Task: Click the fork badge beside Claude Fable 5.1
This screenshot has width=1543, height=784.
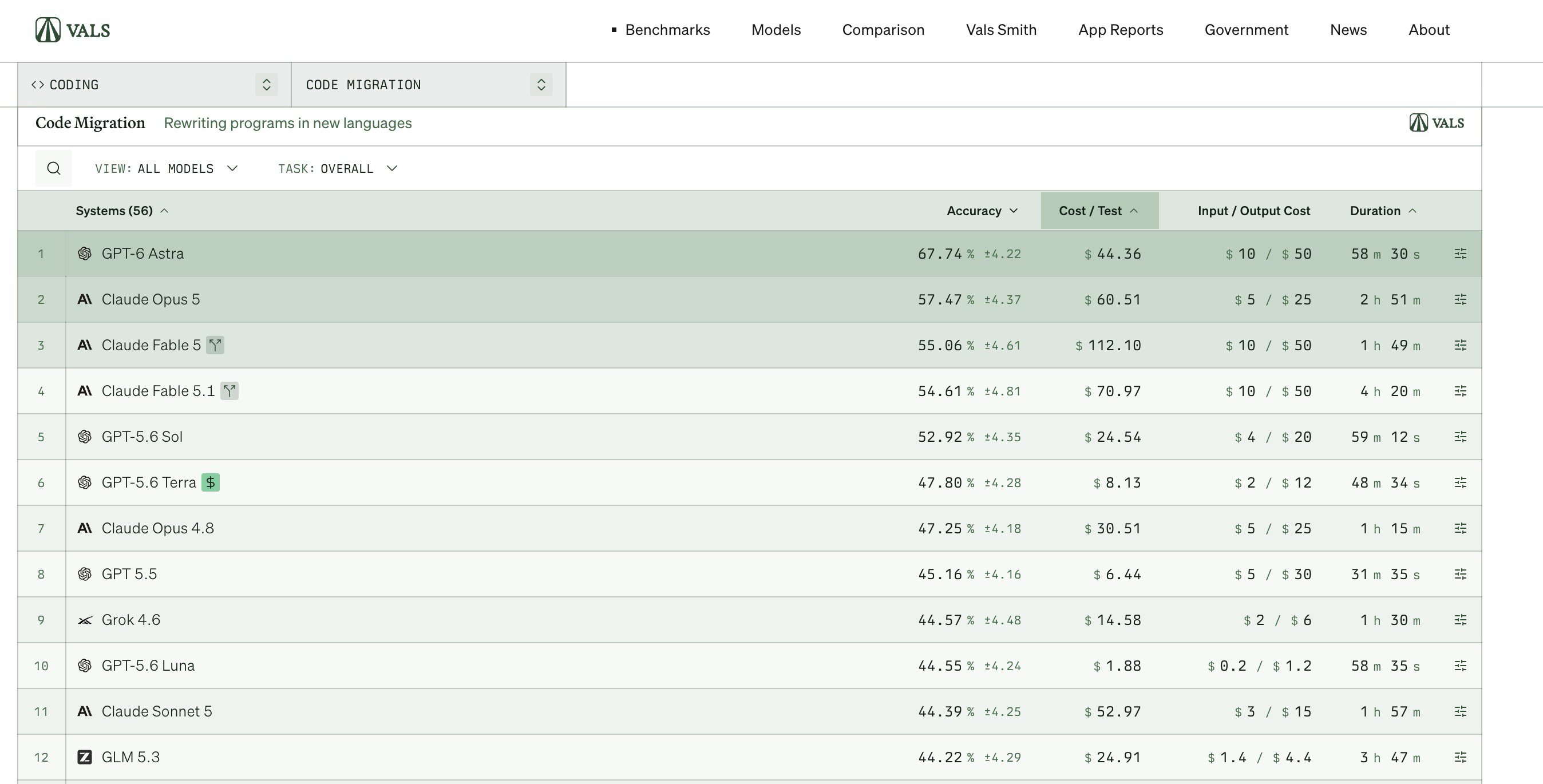Action: point(230,391)
